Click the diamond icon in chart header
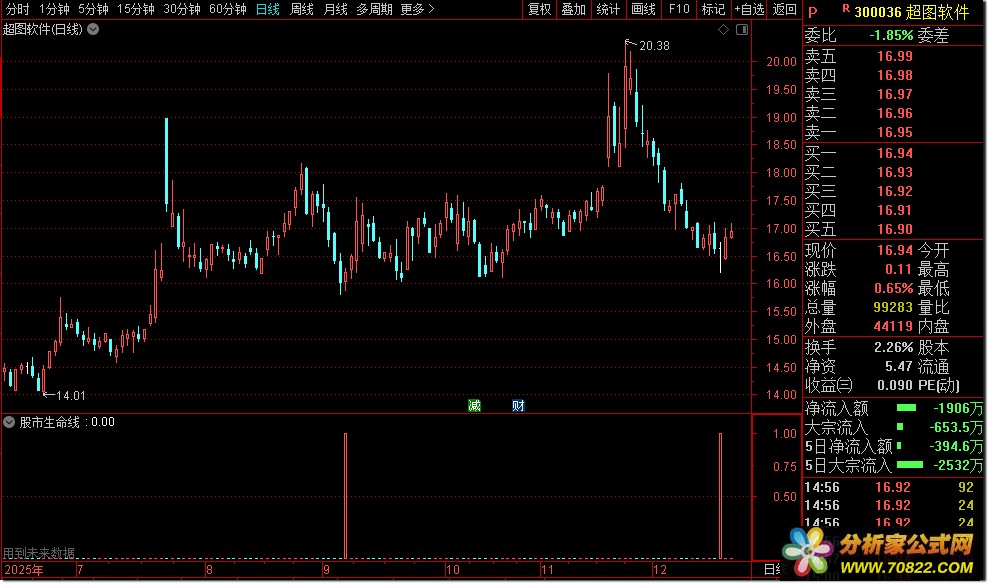Image resolution: width=990 pixels, height=584 pixels. (x=724, y=30)
